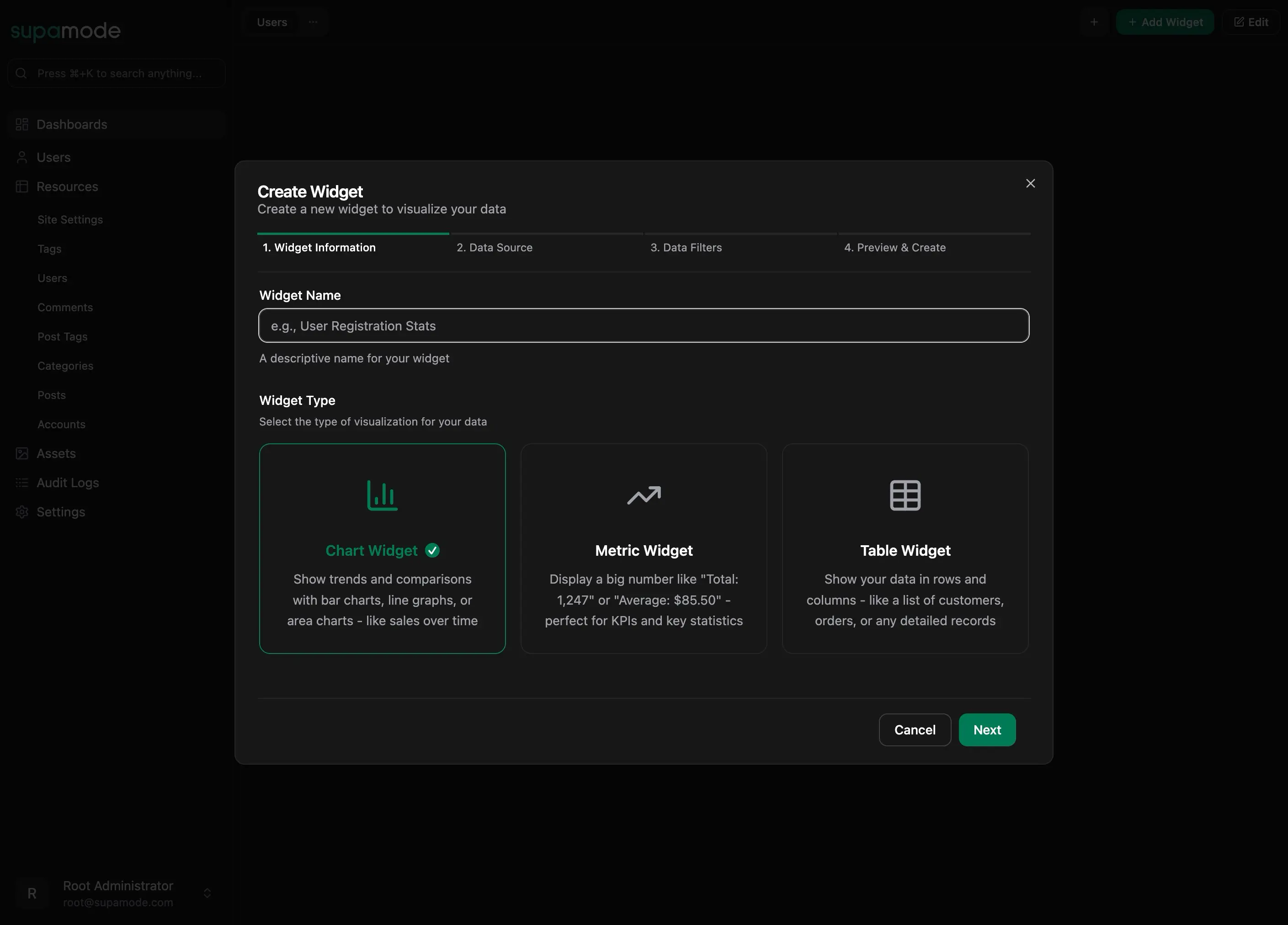Open the Preview & Create step

(x=894, y=248)
